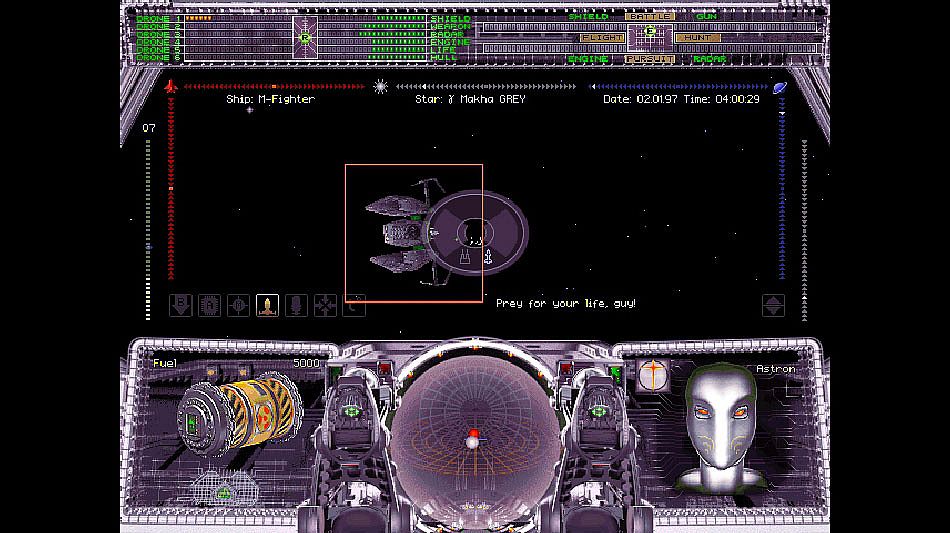Click the round space station dock
Viewport: 950px width, 533px height.
coord(477,233)
